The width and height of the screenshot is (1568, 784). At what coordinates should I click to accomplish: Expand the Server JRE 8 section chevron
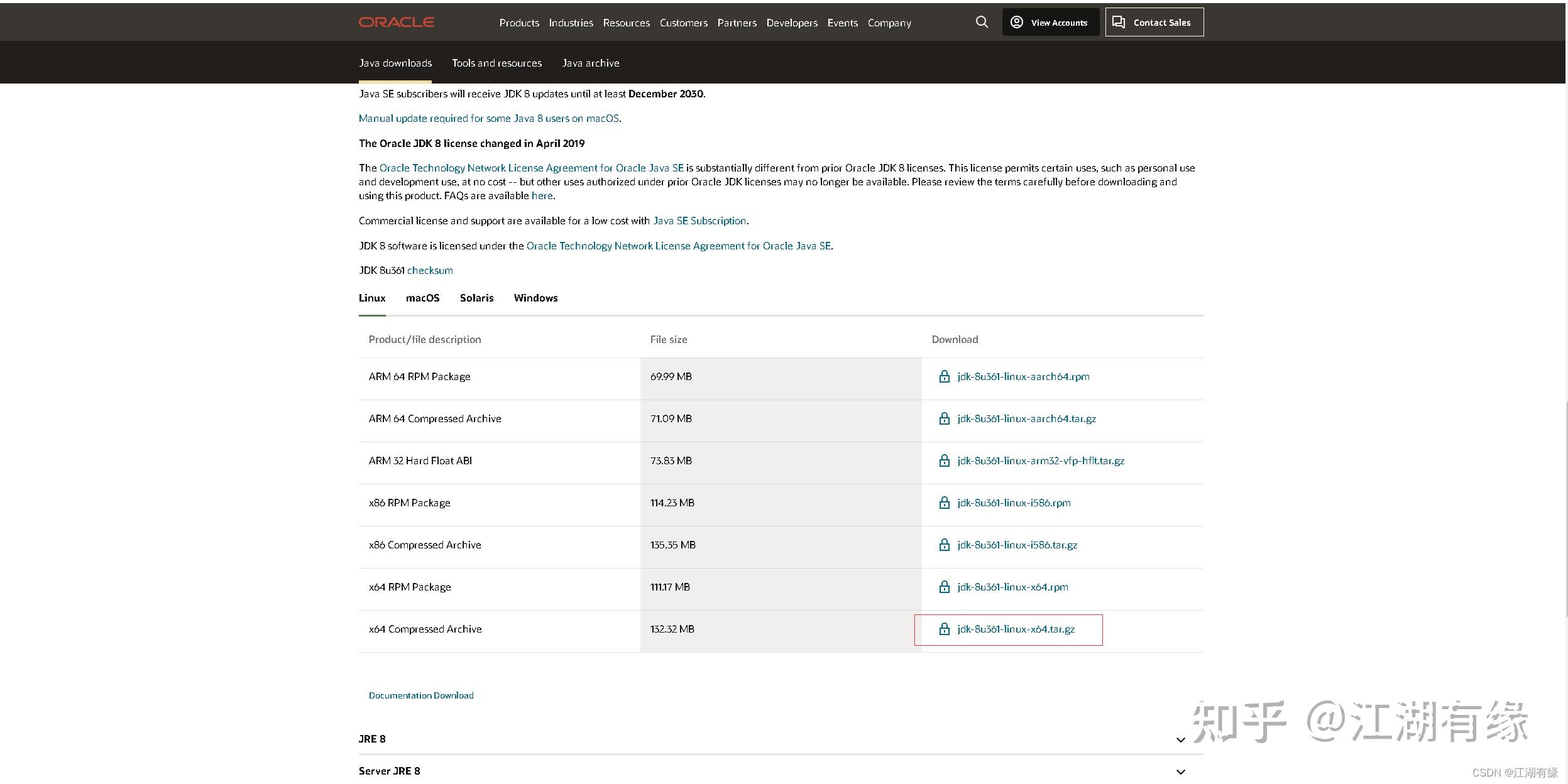pyautogui.click(x=1180, y=772)
